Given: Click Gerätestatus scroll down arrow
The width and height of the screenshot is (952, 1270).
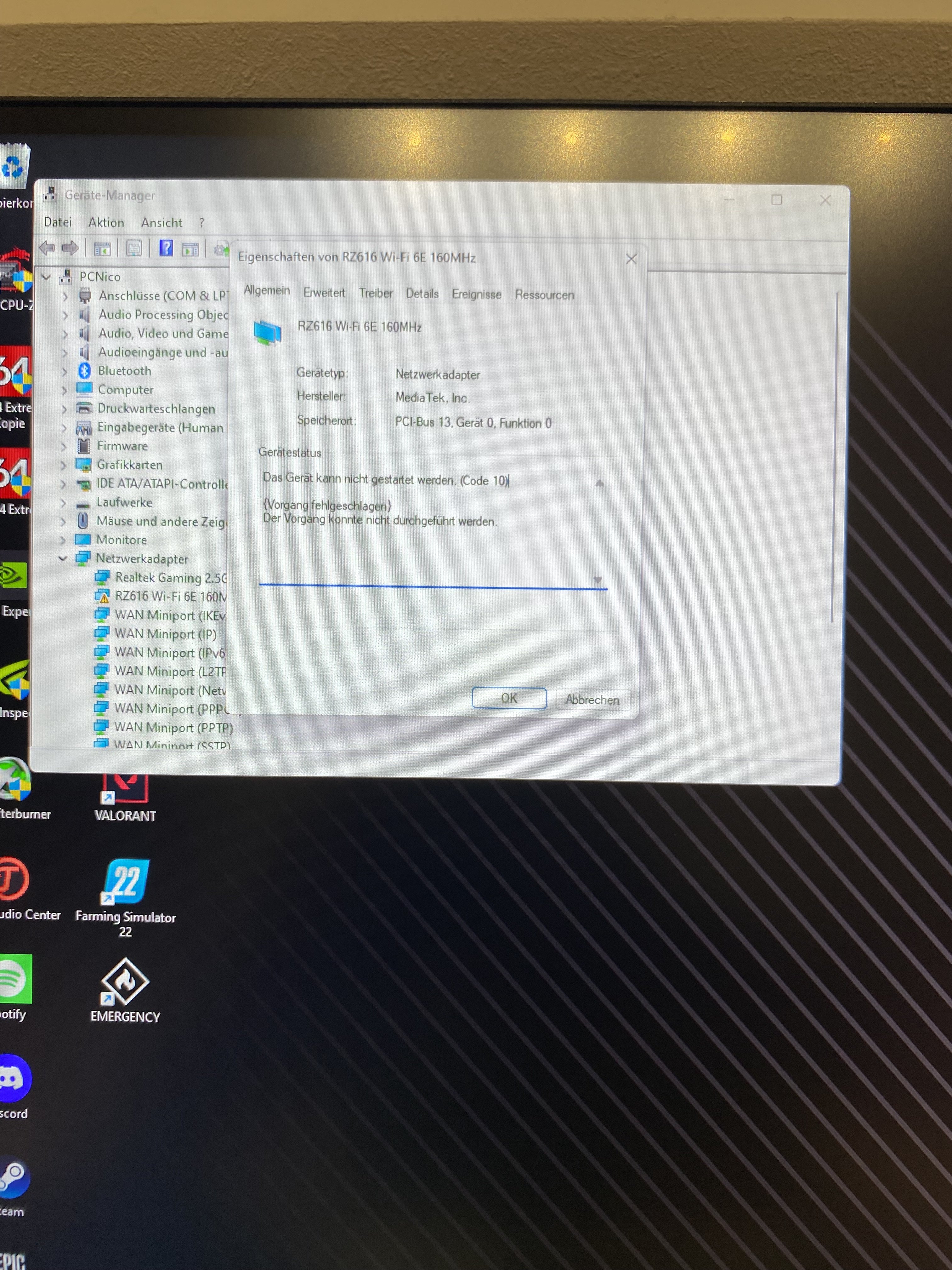Looking at the screenshot, I should (x=598, y=580).
